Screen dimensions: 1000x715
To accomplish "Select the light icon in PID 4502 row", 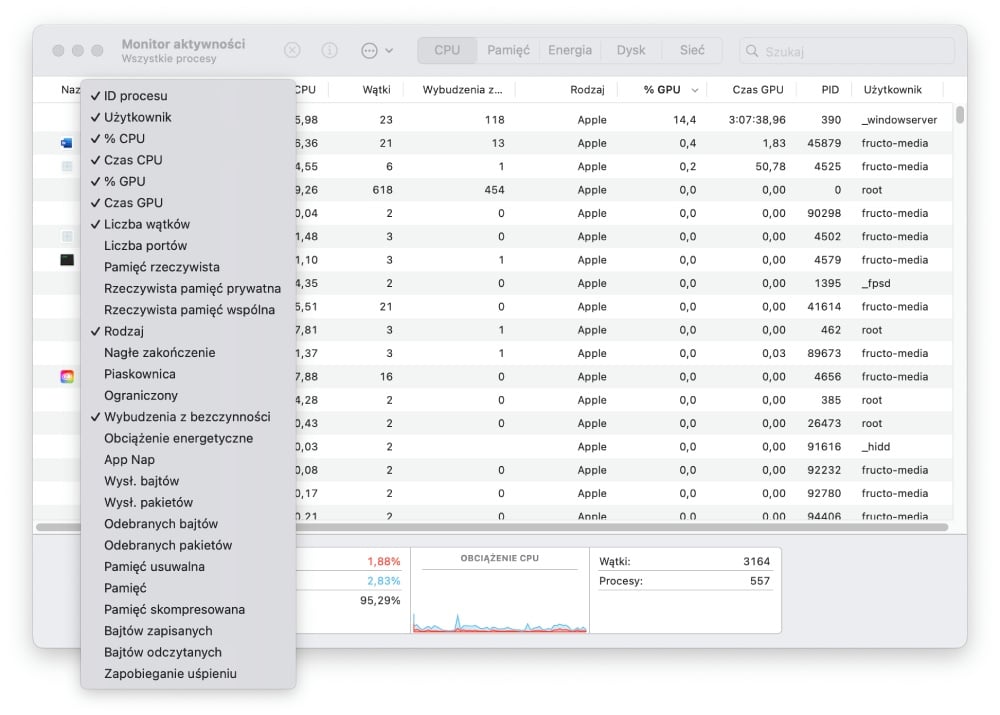I will pos(67,237).
